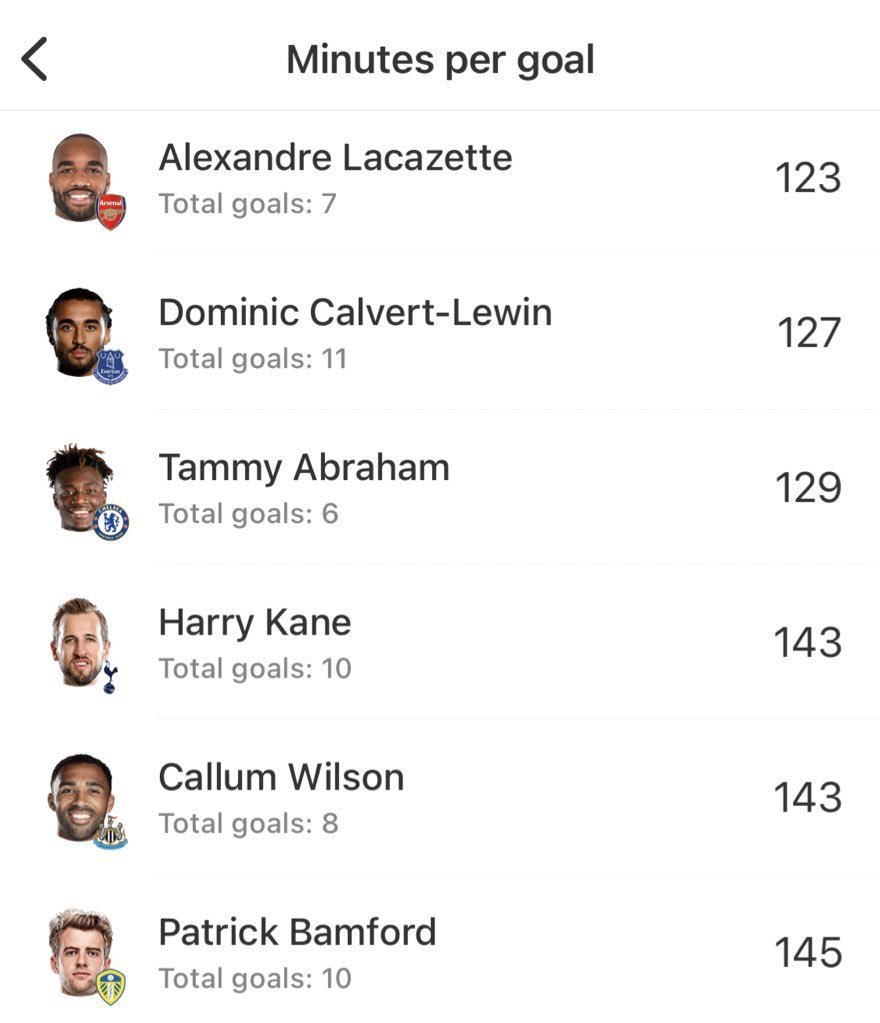880x1023 pixels.
Task: Tap the Arsenal club badge
Action: (110, 210)
